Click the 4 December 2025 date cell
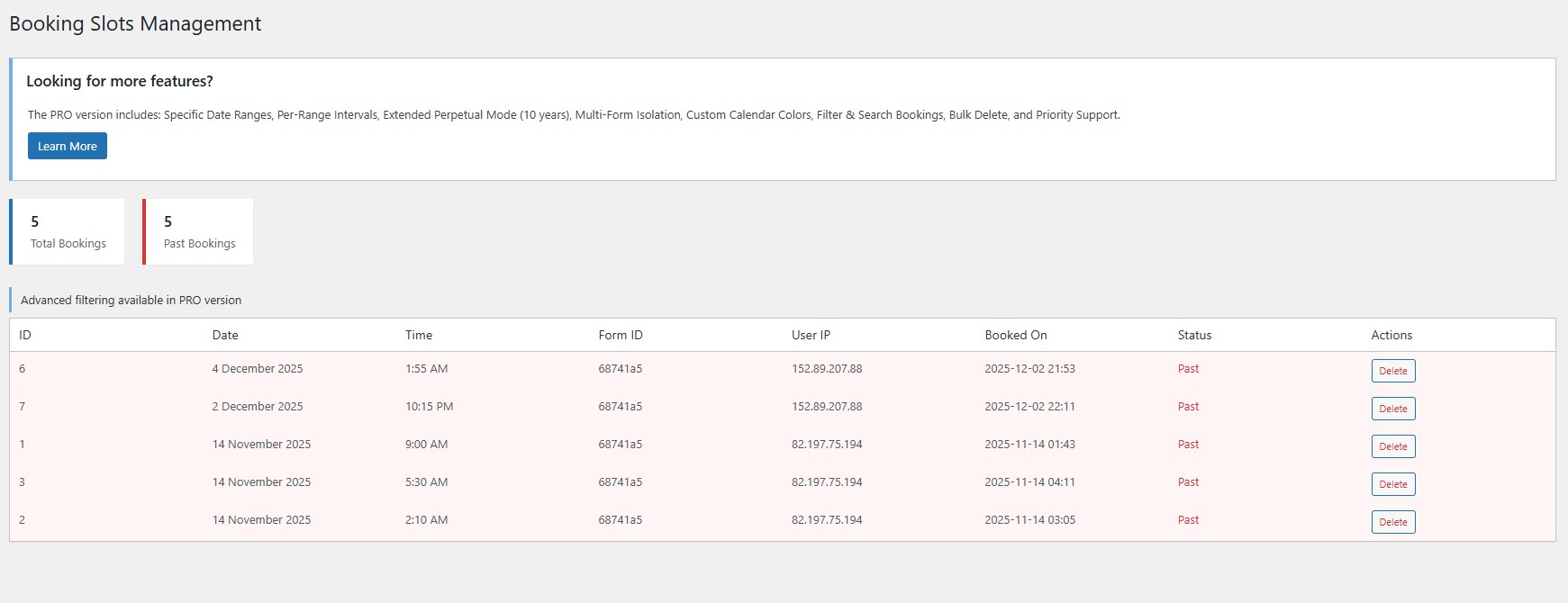This screenshot has height=603, width=1568. point(258,368)
